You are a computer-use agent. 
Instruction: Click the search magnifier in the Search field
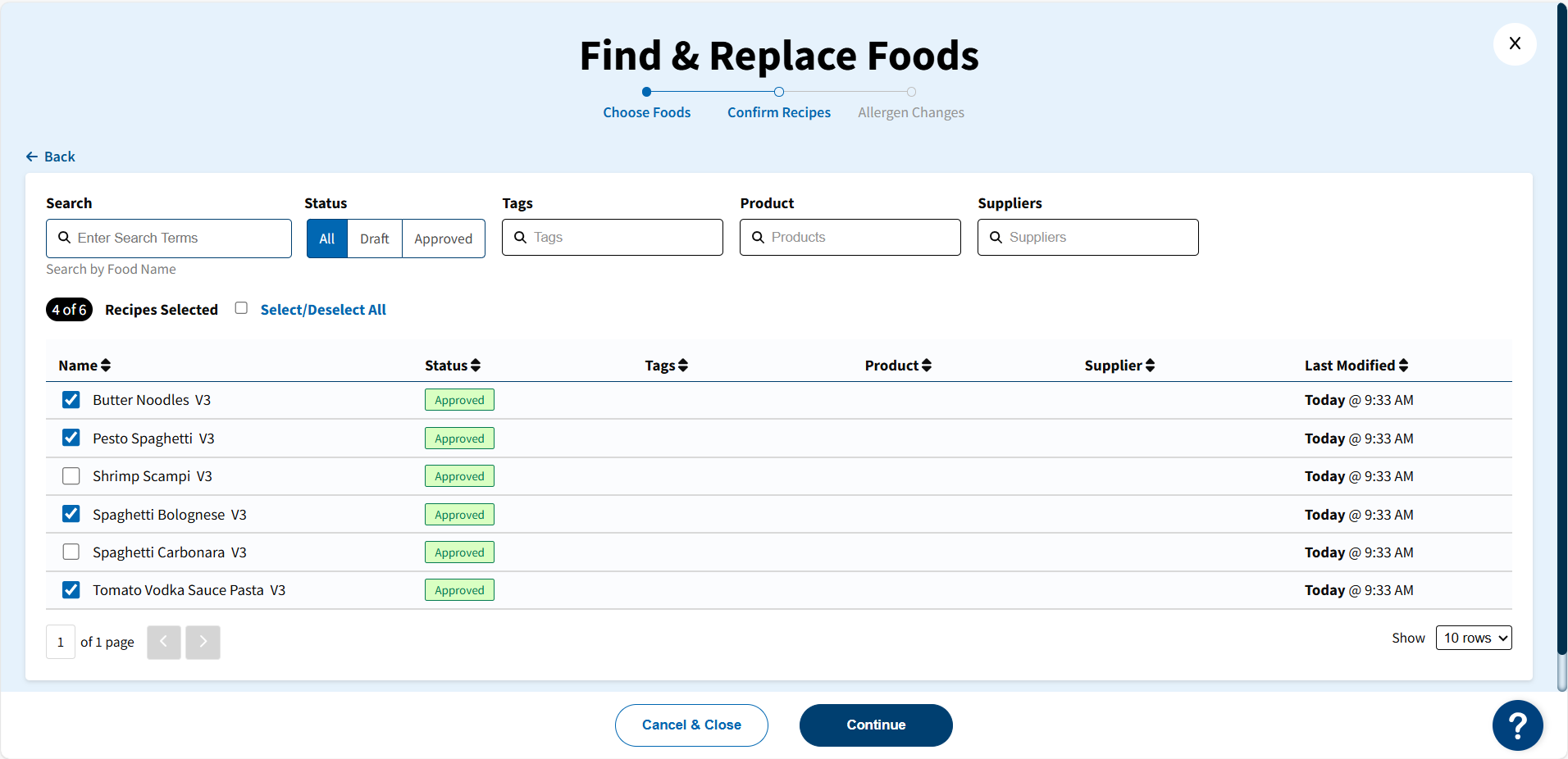click(66, 238)
